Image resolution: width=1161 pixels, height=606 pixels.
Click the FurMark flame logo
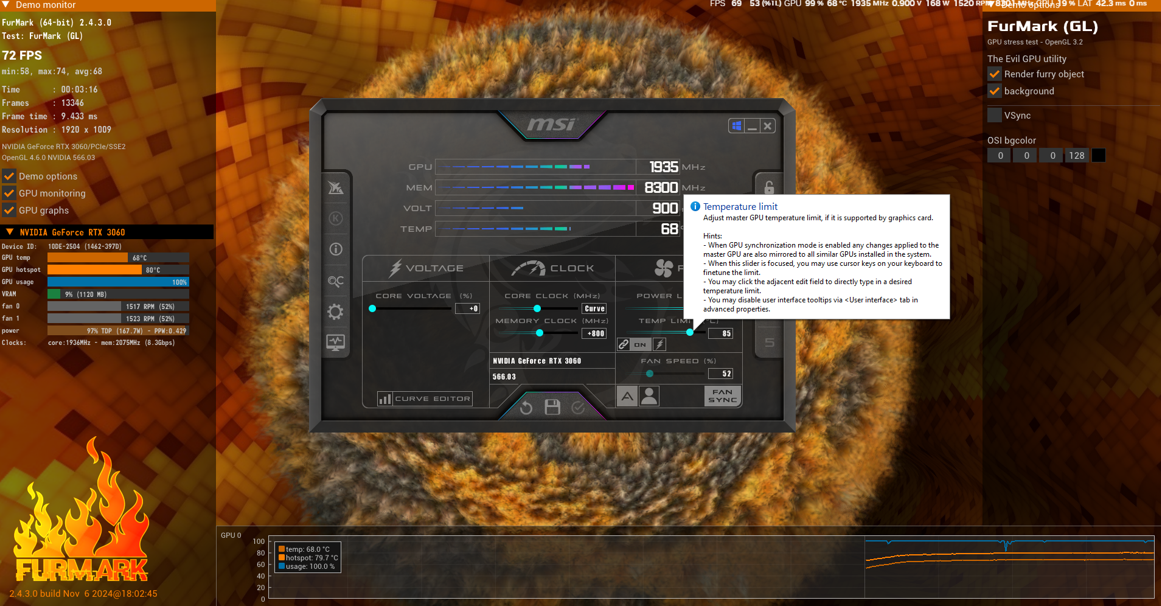tap(81, 511)
